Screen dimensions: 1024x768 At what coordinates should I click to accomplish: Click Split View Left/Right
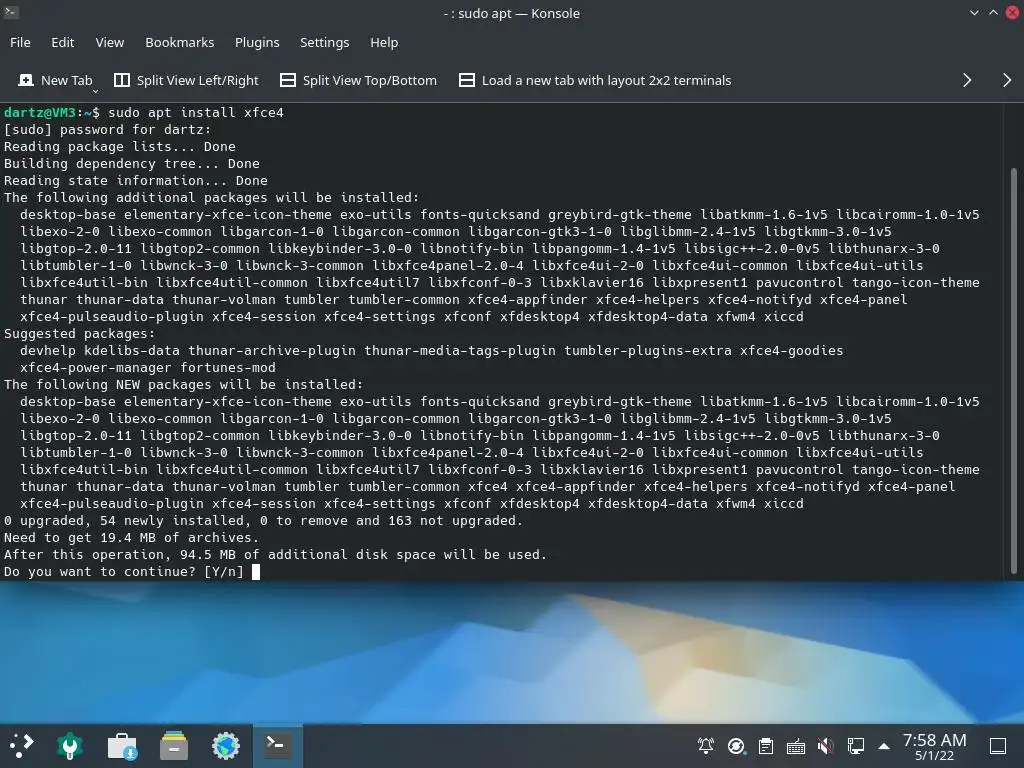tap(186, 80)
